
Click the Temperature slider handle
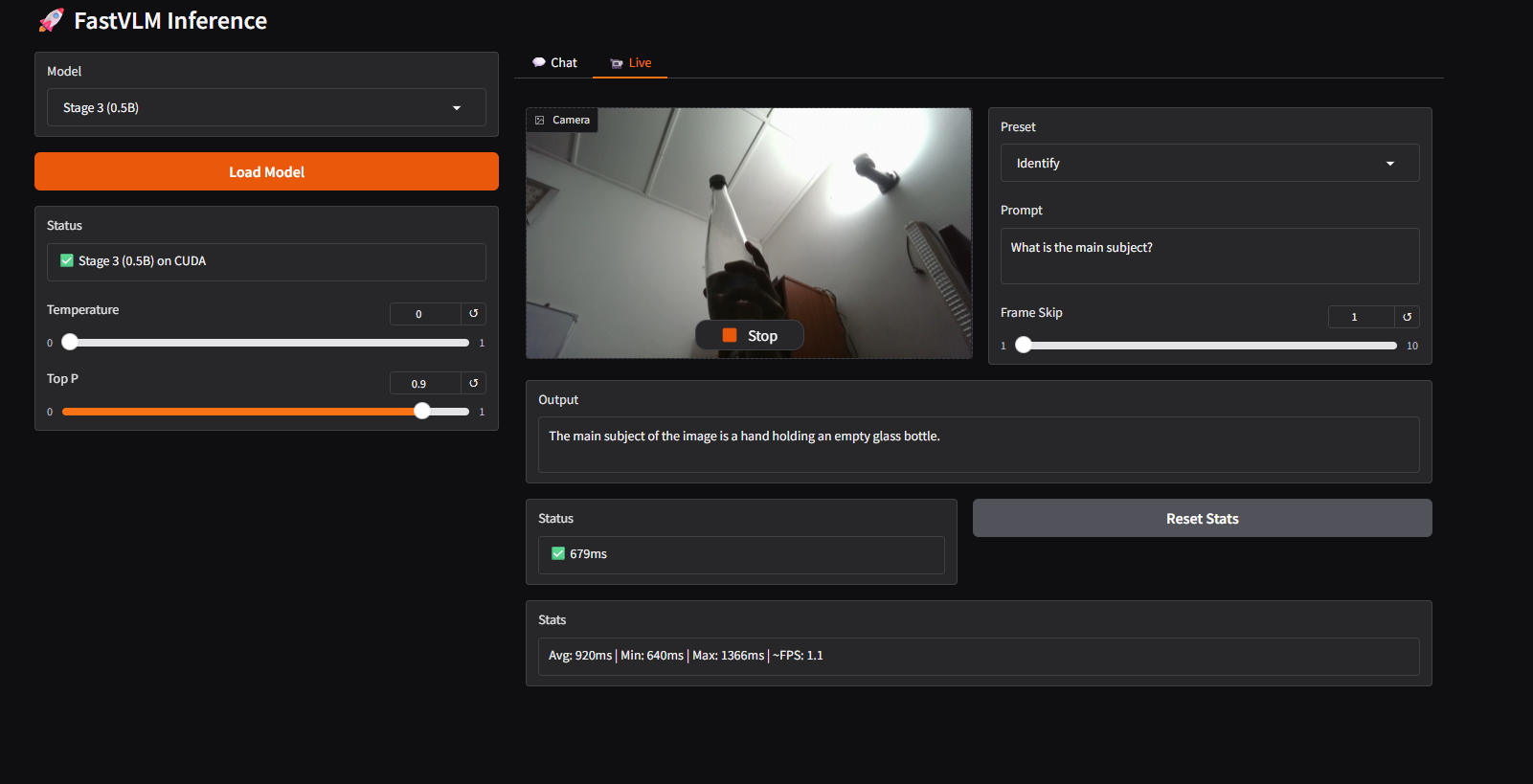pyautogui.click(x=70, y=342)
